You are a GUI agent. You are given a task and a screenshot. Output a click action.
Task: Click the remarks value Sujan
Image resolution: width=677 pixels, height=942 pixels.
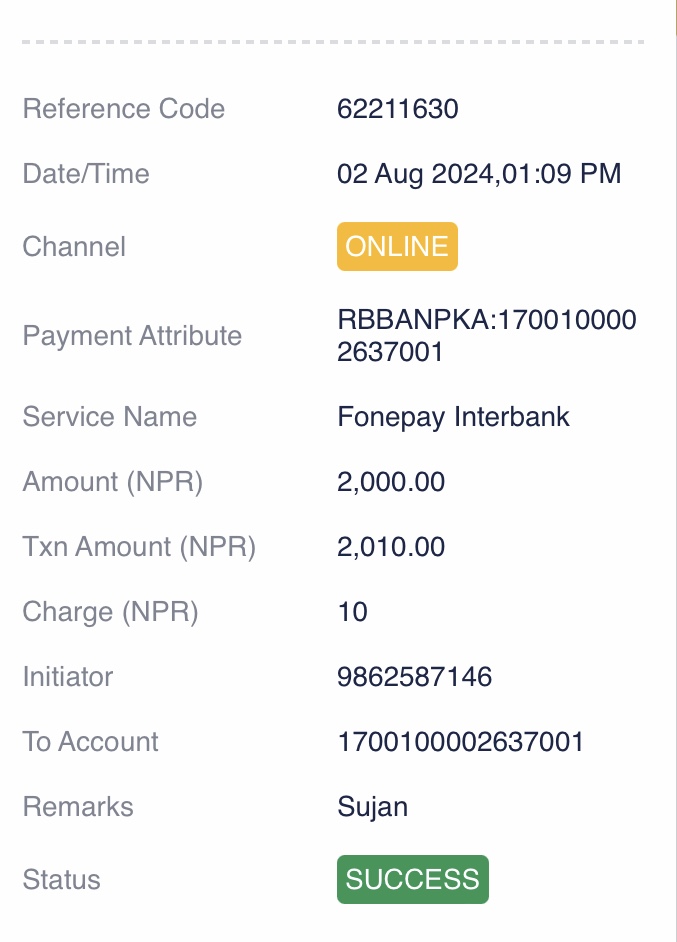(x=372, y=807)
